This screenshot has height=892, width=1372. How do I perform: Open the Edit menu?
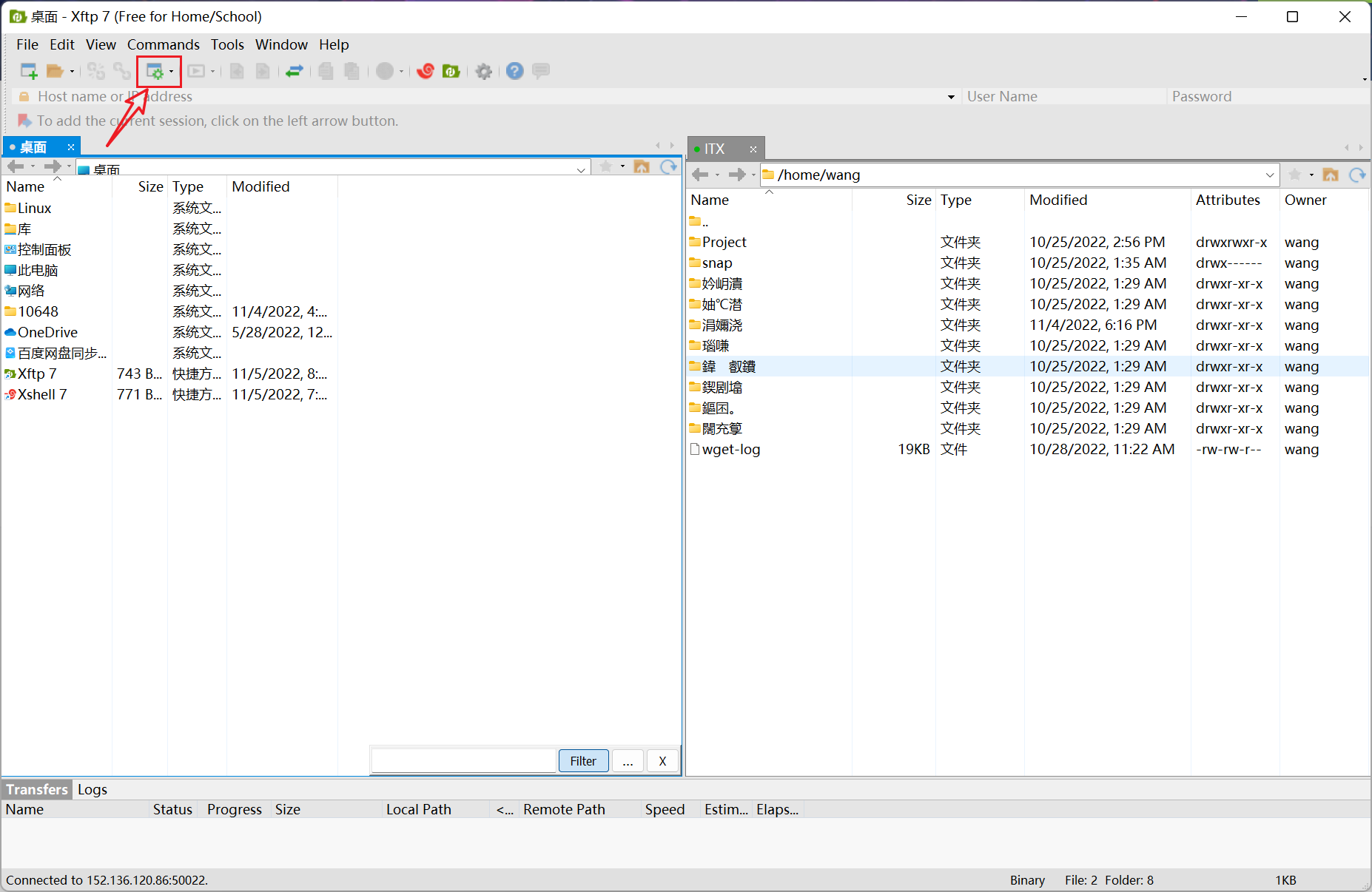62,44
